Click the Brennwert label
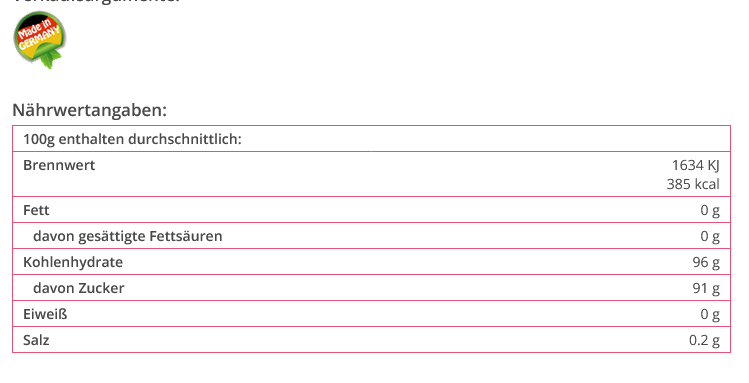 click(x=59, y=165)
